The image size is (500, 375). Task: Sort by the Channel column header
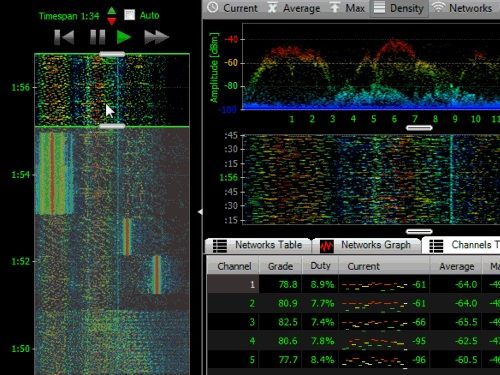click(x=233, y=266)
